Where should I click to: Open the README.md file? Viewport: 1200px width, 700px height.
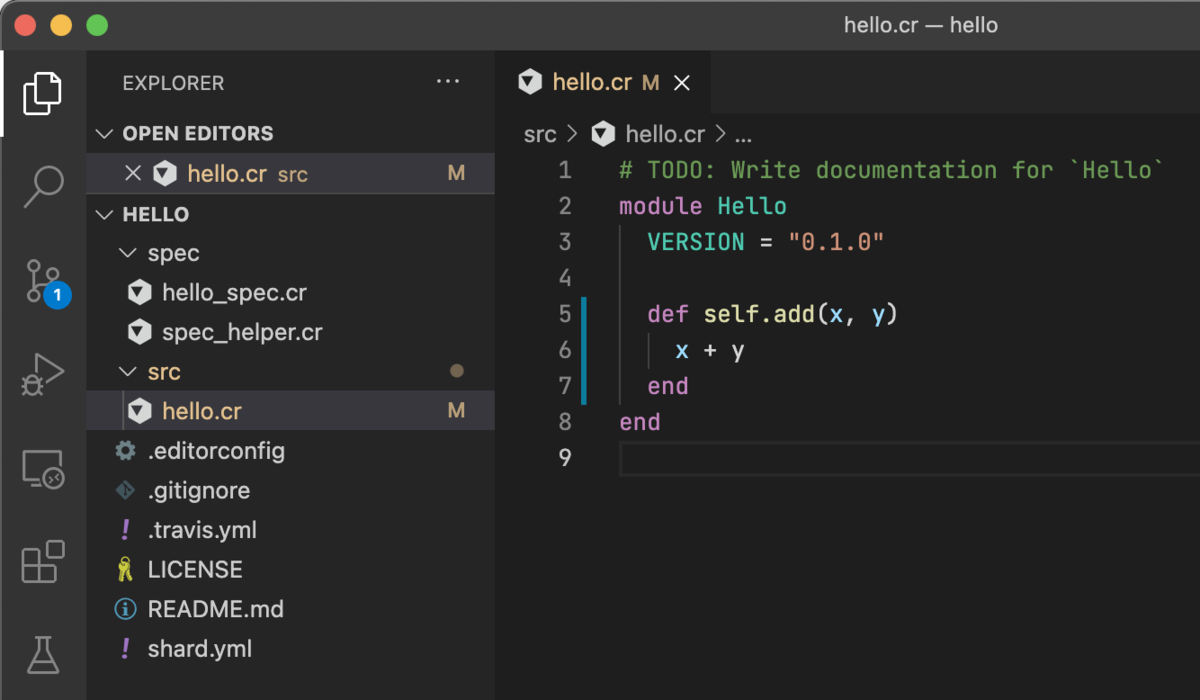point(215,609)
